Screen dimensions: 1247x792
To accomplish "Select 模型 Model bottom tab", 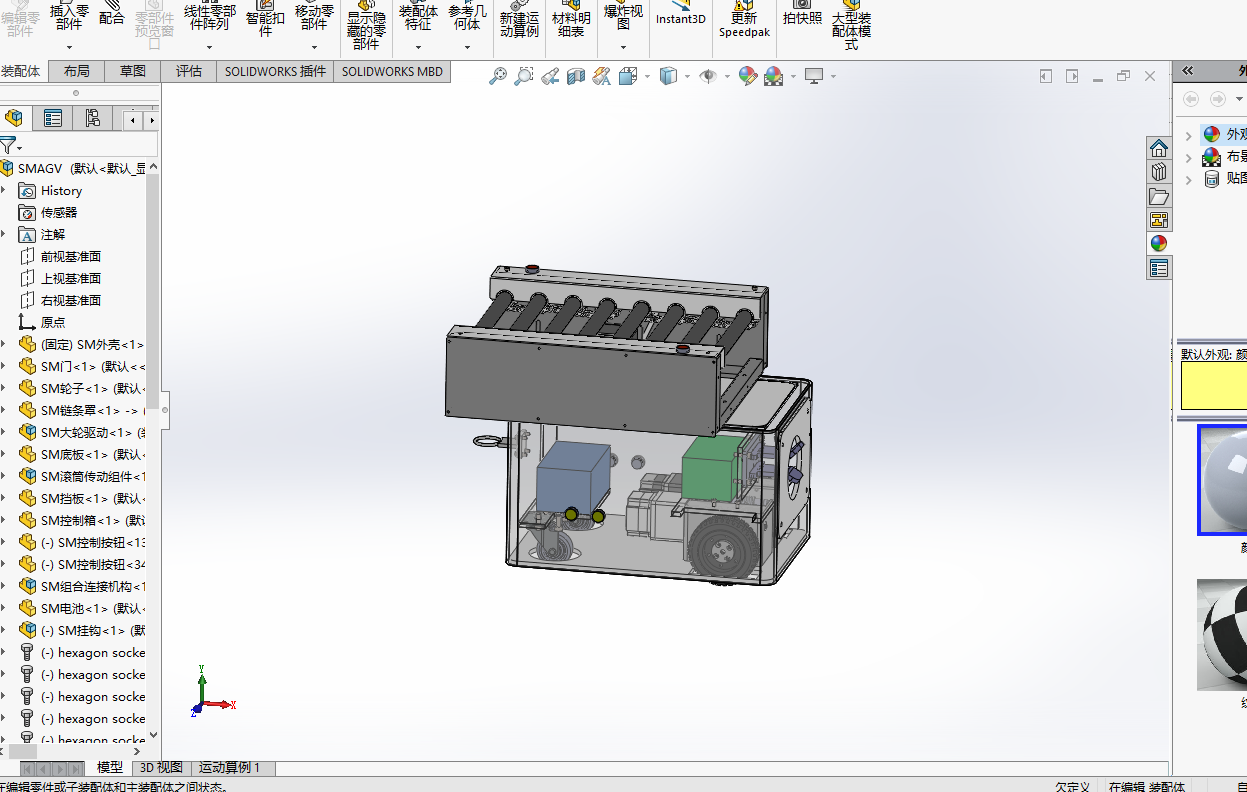I will click(x=110, y=767).
